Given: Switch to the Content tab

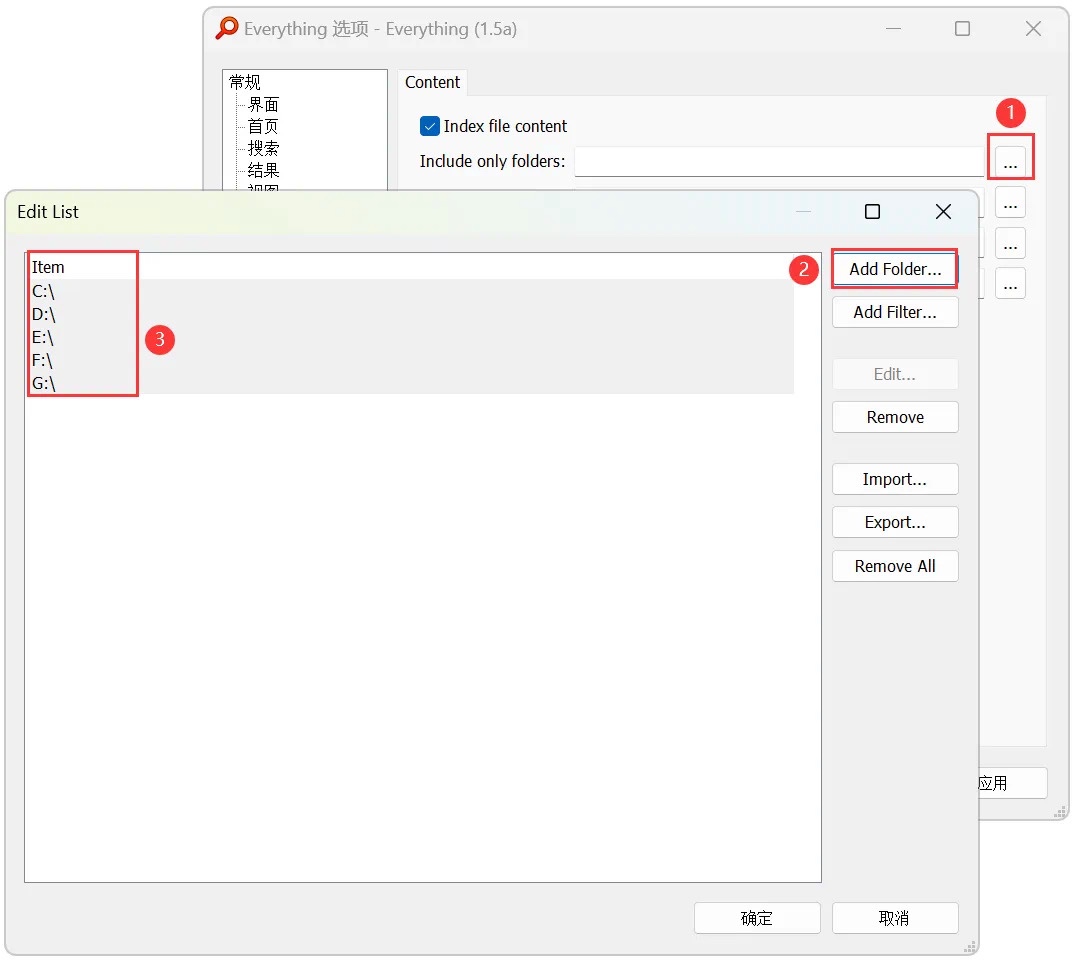Looking at the screenshot, I should coord(432,82).
